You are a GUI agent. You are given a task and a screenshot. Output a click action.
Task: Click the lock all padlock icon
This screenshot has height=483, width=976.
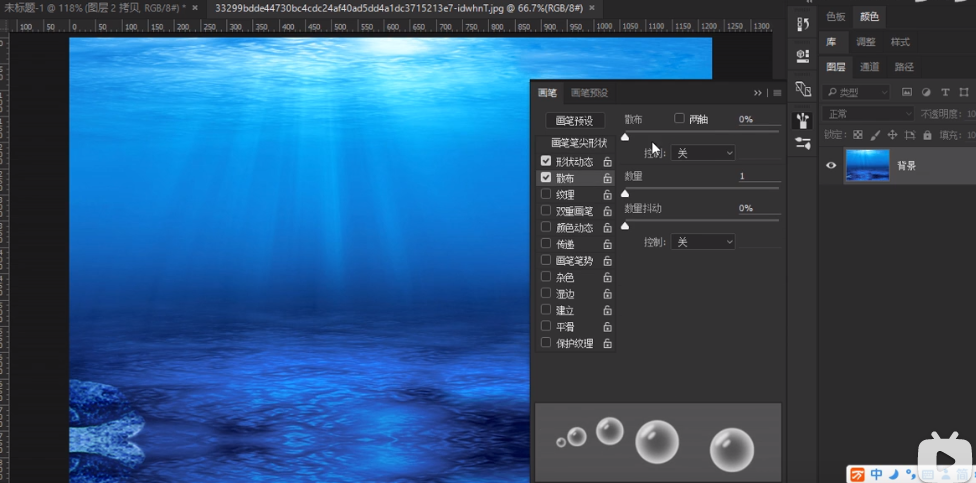click(927, 135)
